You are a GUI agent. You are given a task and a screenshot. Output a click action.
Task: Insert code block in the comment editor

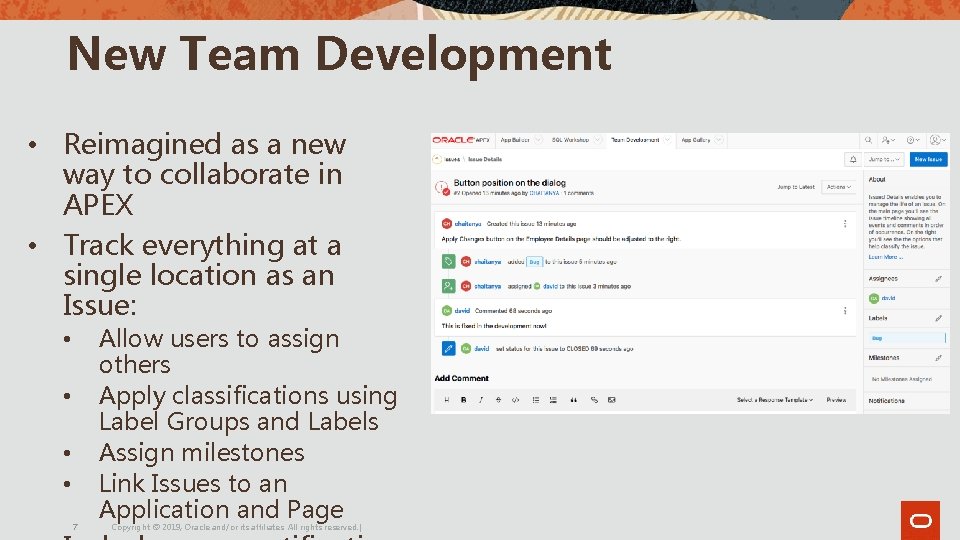click(516, 400)
